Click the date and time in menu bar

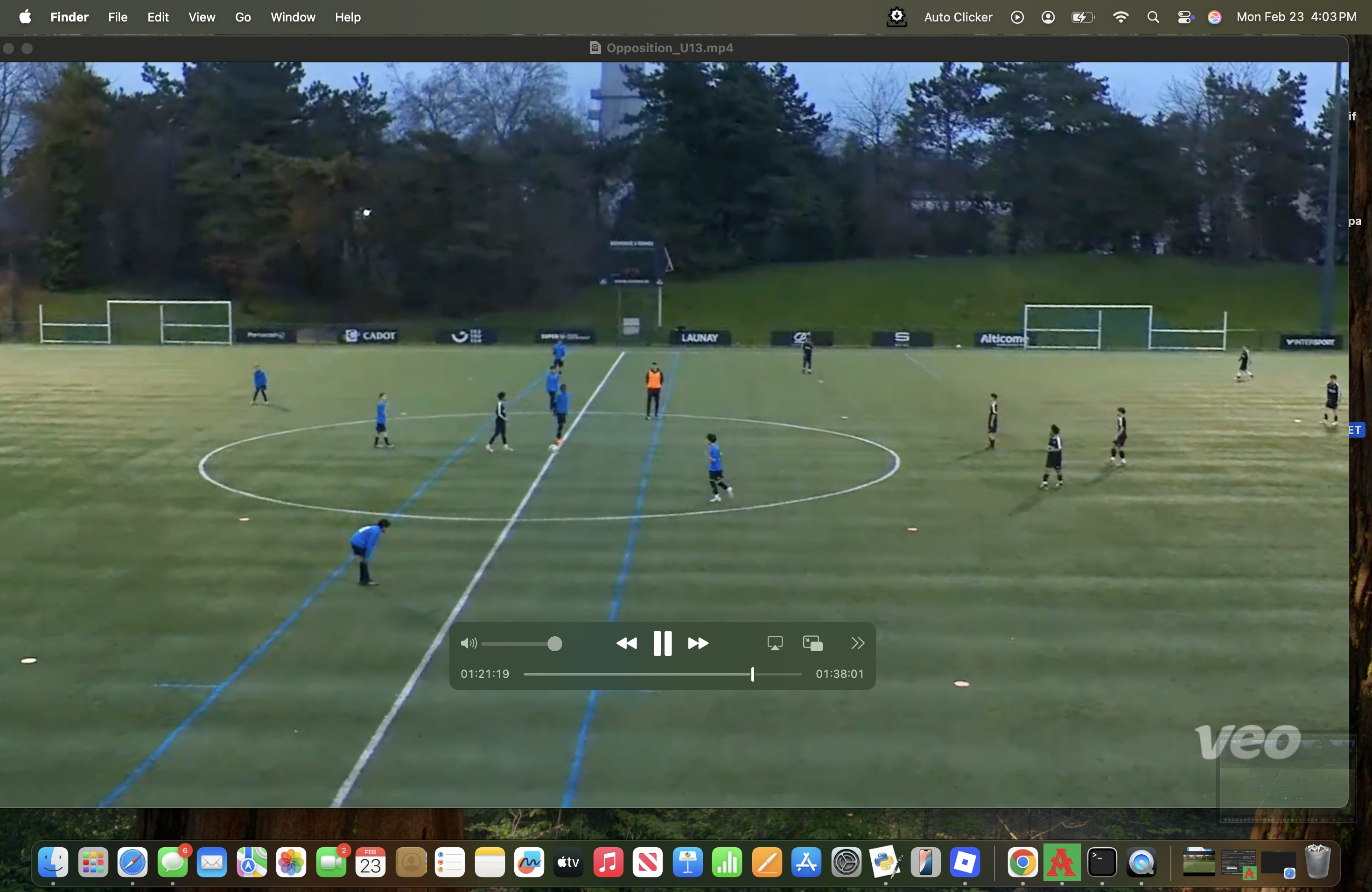click(x=1296, y=17)
